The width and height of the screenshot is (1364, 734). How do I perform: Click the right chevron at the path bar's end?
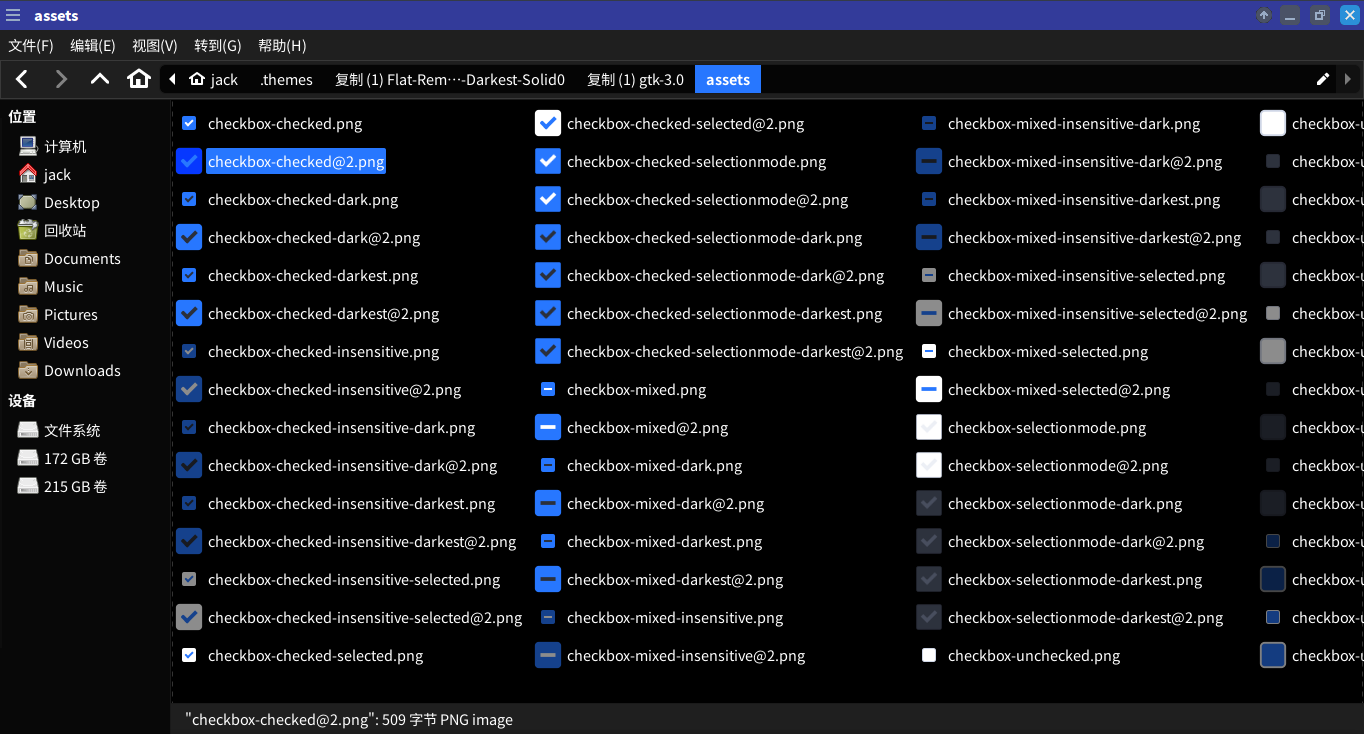(1349, 78)
